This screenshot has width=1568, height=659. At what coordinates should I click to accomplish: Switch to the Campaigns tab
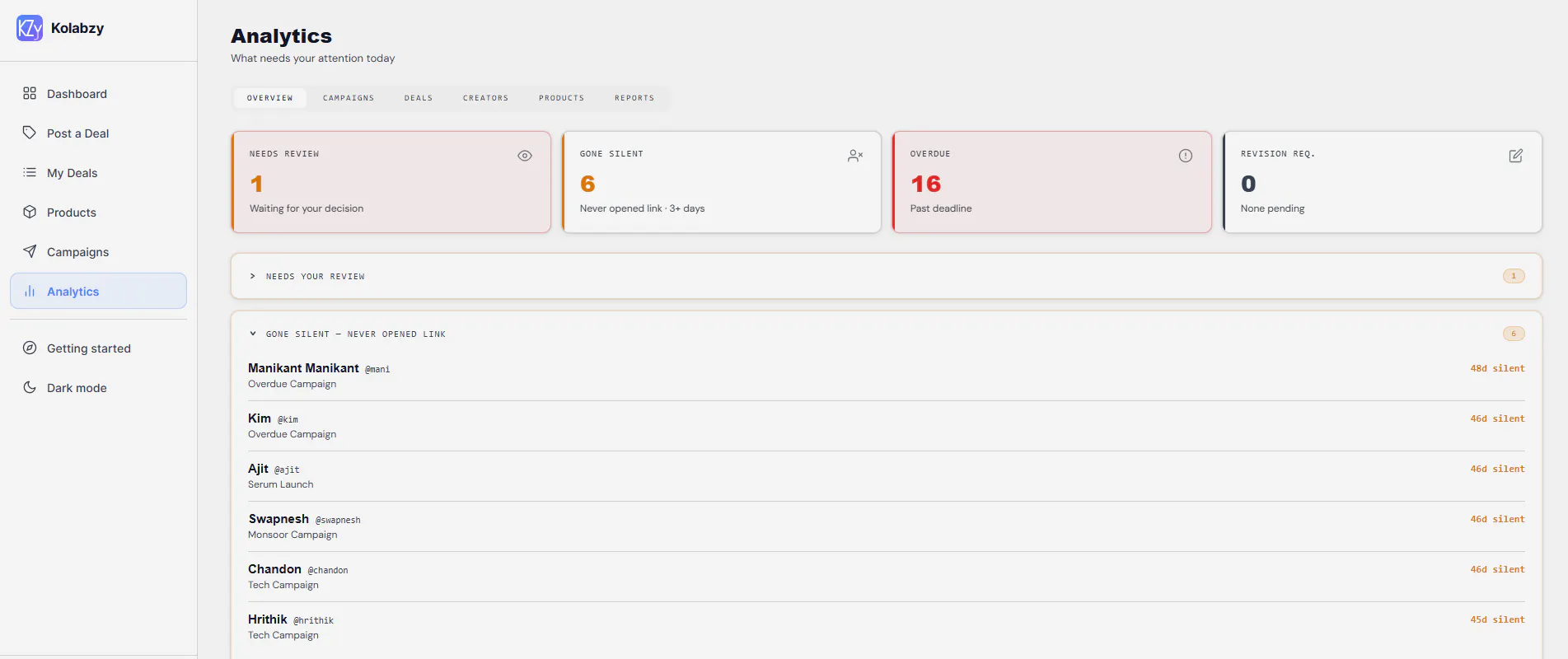tap(349, 98)
